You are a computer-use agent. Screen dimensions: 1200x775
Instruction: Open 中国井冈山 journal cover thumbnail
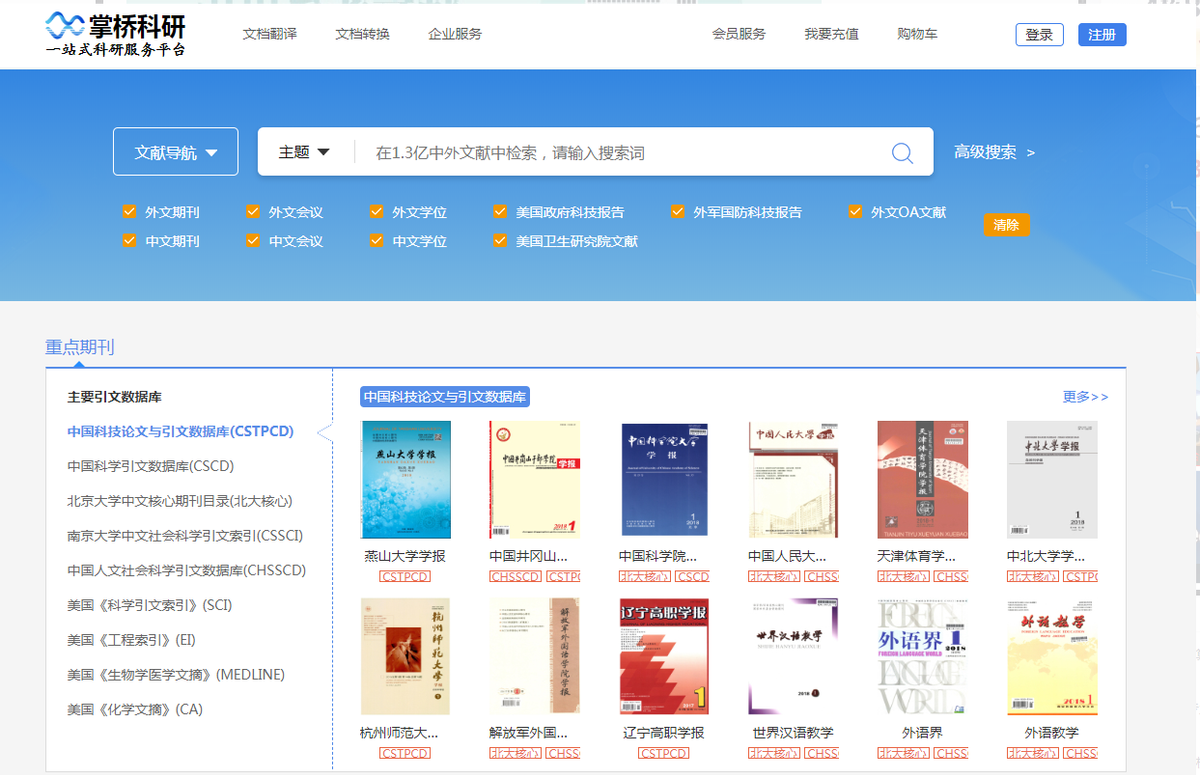tap(534, 480)
